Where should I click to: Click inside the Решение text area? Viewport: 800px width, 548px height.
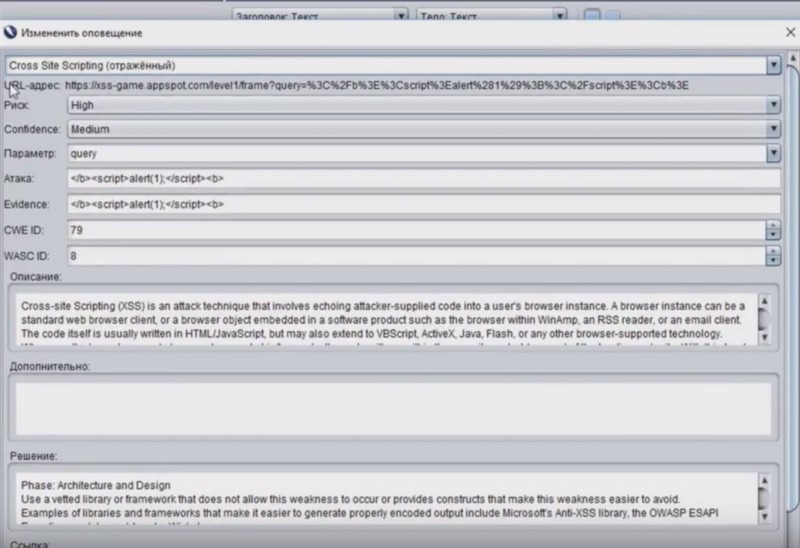[386, 499]
